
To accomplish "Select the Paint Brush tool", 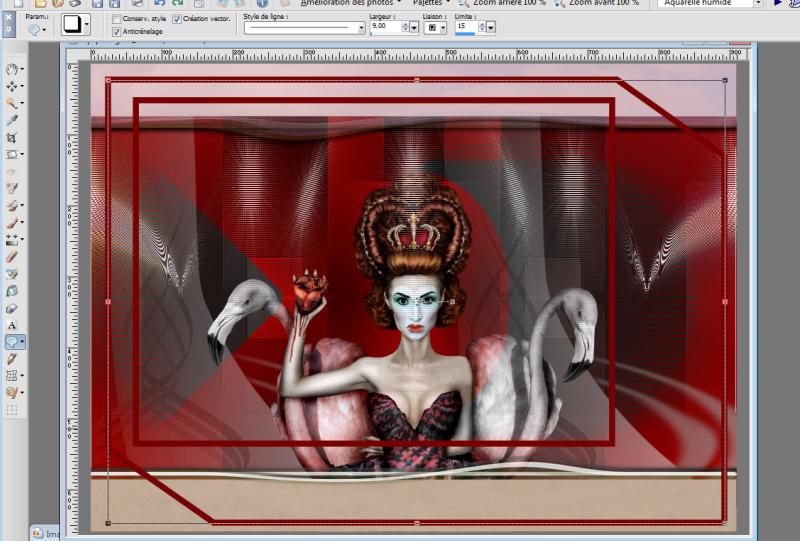I will [x=12, y=223].
